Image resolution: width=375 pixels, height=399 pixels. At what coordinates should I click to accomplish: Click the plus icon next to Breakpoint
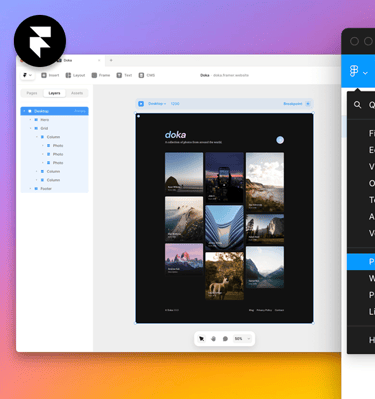coord(308,104)
